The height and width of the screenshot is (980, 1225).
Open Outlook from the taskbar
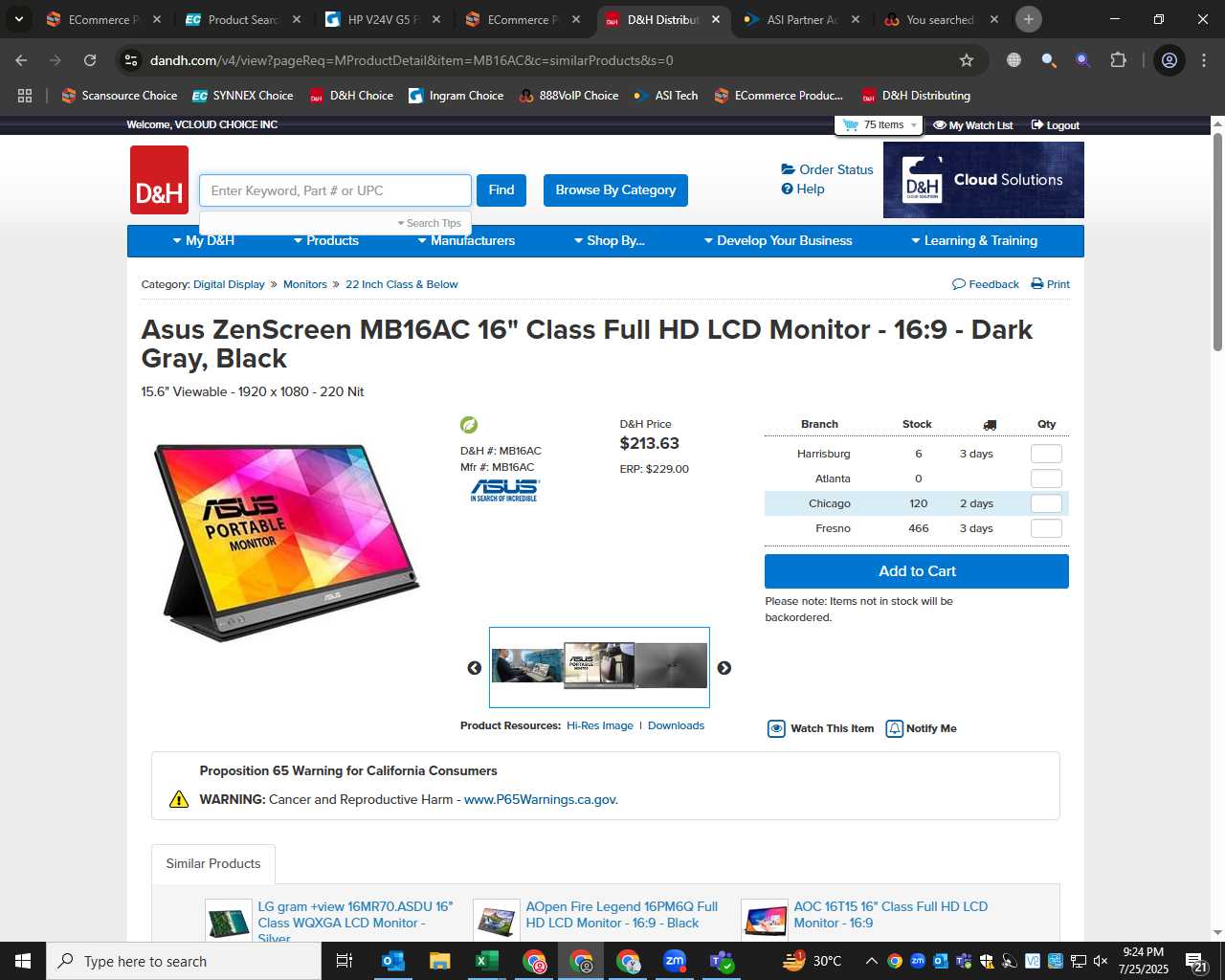(x=393, y=961)
